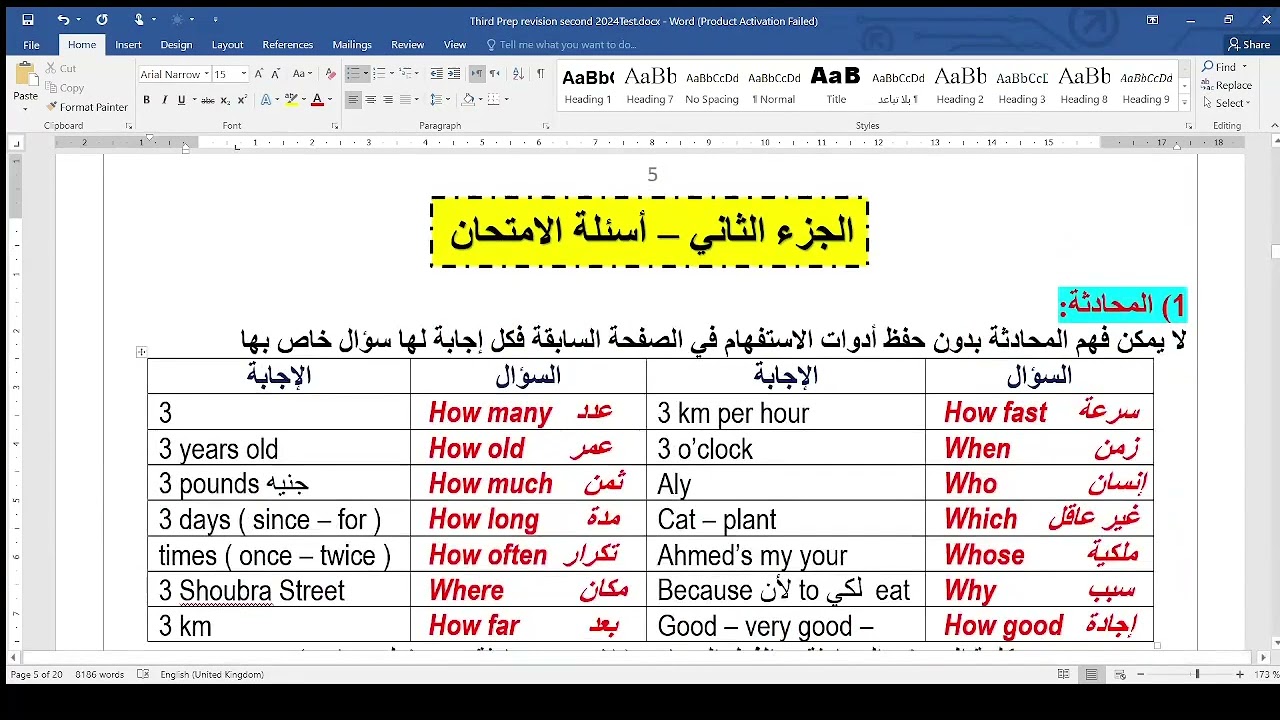Show or hide paragraph marks
The height and width of the screenshot is (720, 1280).
(540, 74)
